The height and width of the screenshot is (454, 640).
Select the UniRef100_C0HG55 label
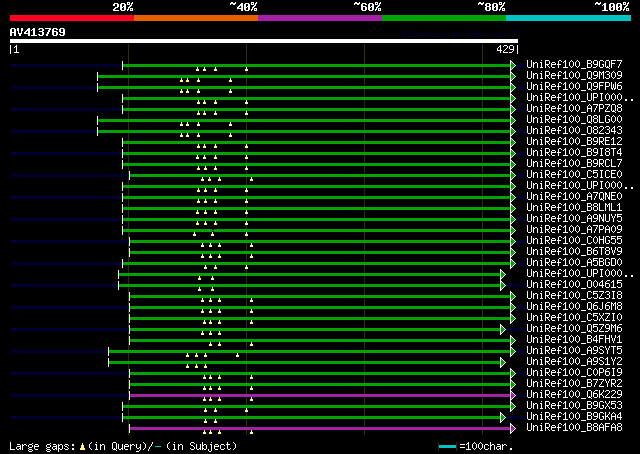tap(574, 241)
